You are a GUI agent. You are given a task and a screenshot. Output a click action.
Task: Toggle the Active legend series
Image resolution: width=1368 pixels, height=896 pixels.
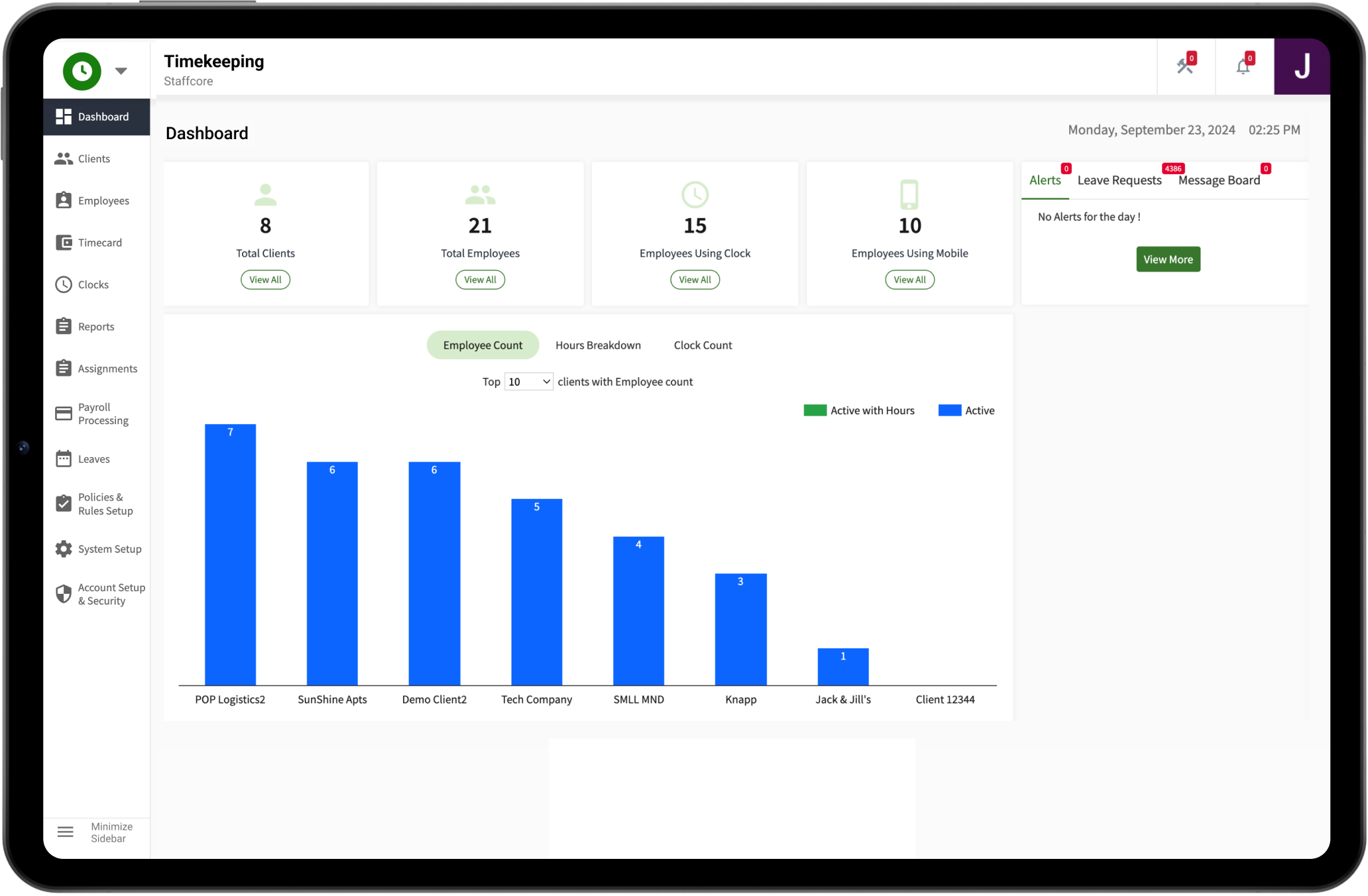tap(967, 411)
